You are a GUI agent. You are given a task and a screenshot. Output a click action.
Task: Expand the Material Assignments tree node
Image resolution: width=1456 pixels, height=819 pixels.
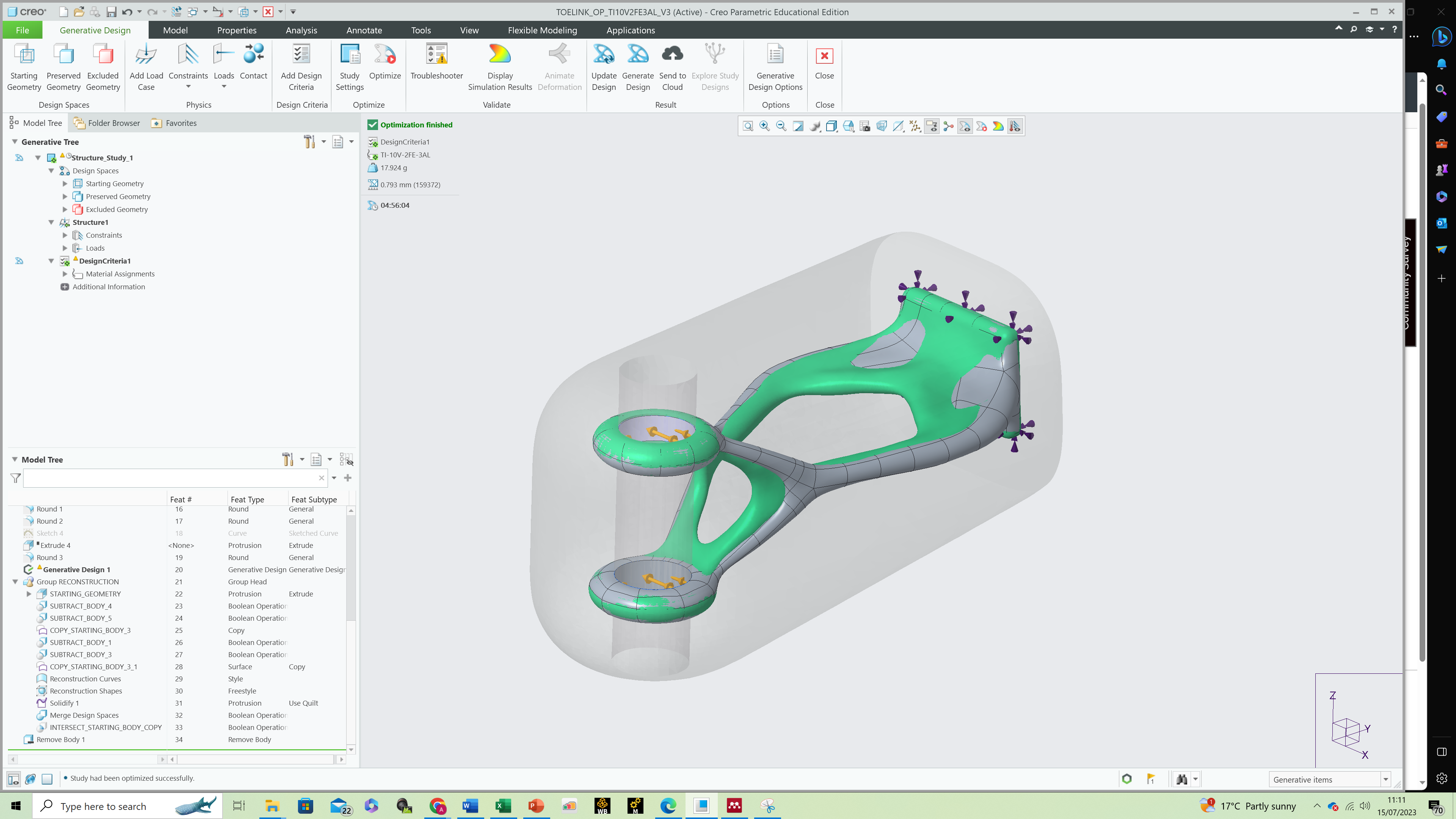tap(65, 273)
